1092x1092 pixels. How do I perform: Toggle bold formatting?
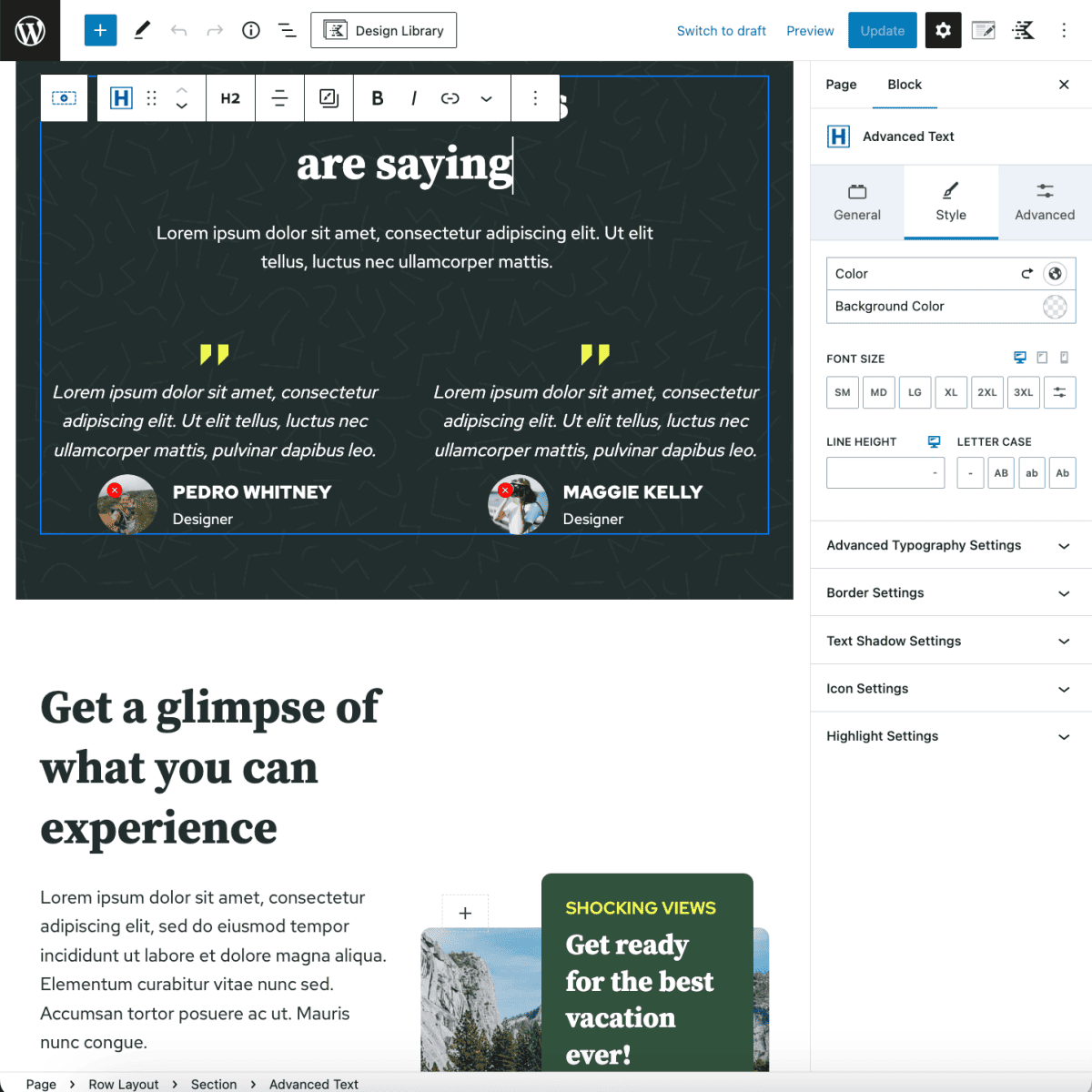pyautogui.click(x=377, y=97)
